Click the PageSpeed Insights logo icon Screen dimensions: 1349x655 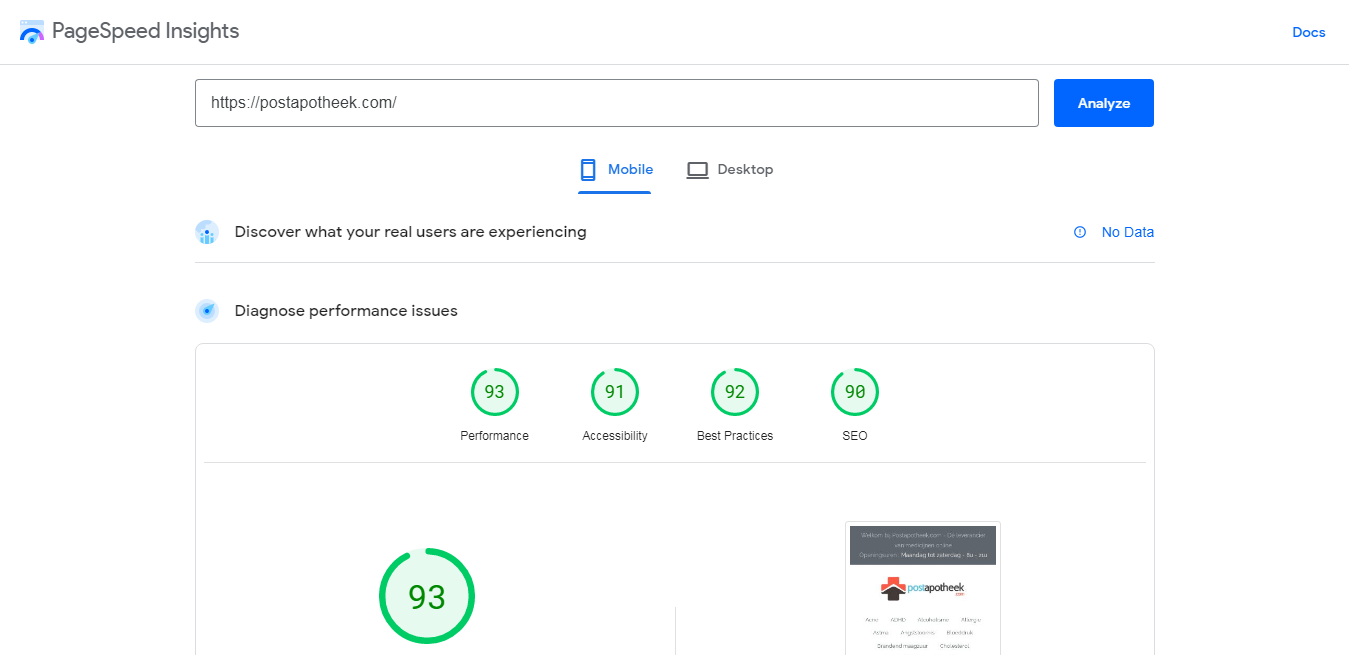[32, 32]
